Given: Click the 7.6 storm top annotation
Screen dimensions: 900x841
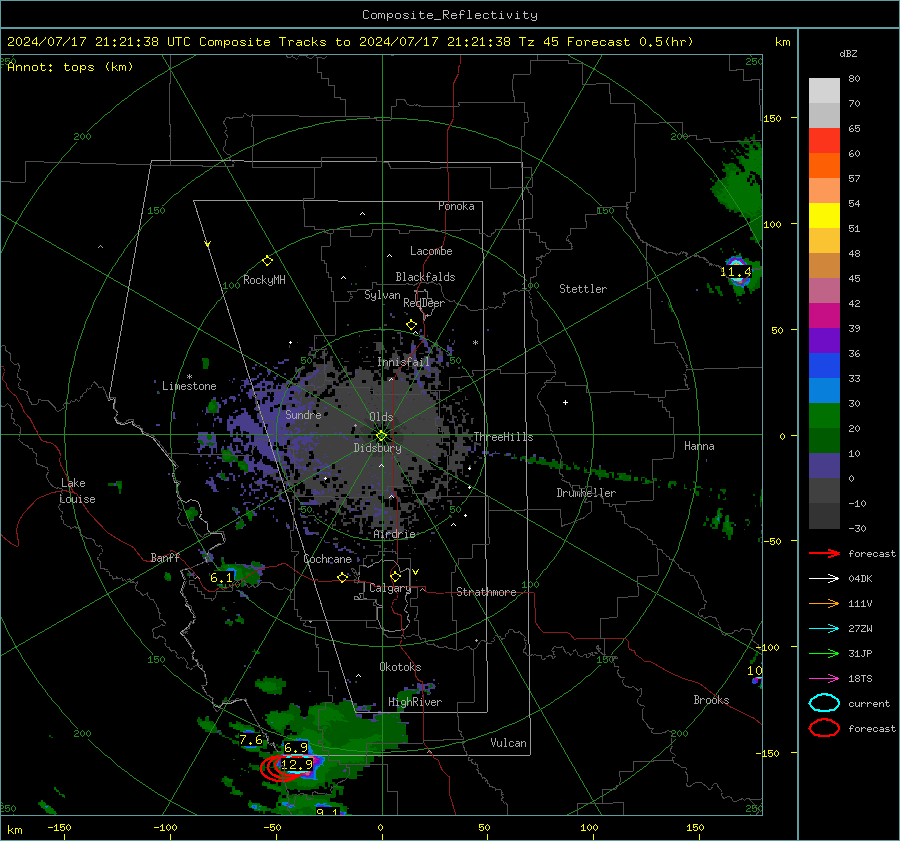Looking at the screenshot, I should (251, 740).
